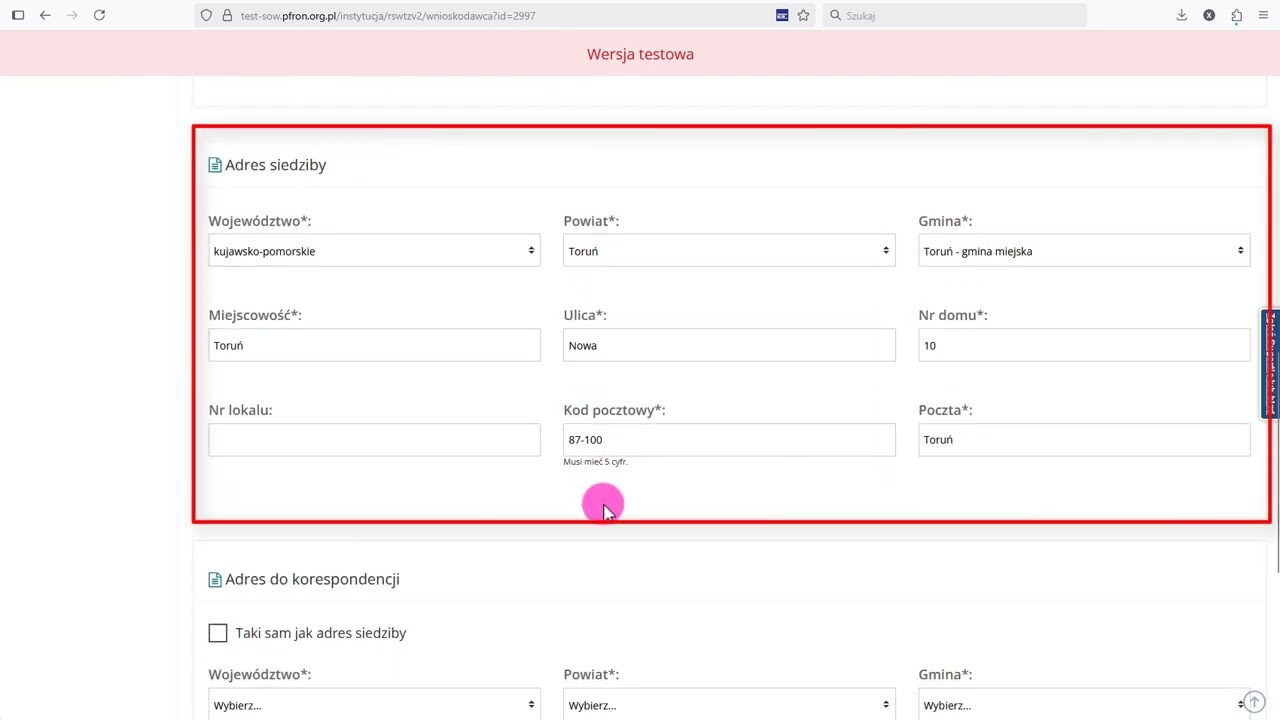Click the 'Wersja testowa' banner text
The height and width of the screenshot is (720, 1280).
[640, 54]
